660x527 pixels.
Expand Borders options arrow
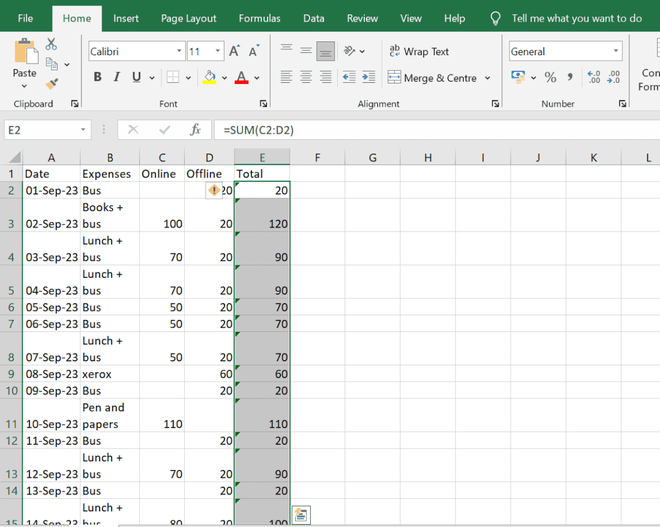[x=188, y=77]
